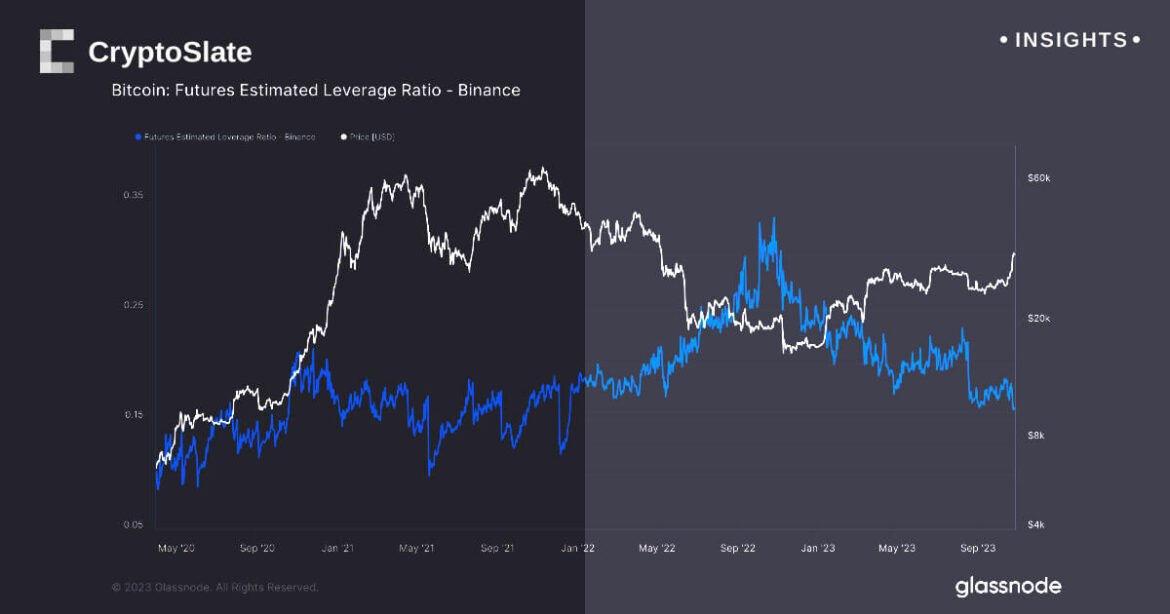Click the $20k price axis label
The width and height of the screenshot is (1170, 614).
point(1038,318)
